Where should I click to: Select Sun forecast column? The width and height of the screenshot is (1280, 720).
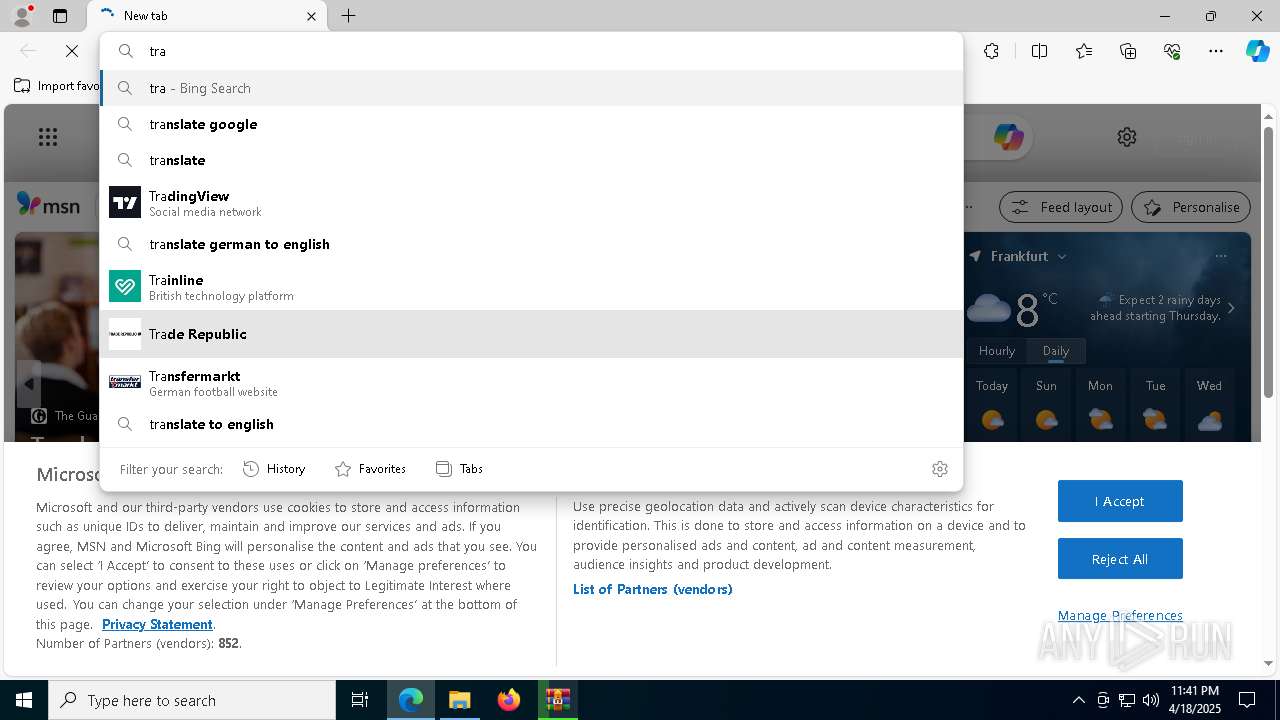tap(1047, 404)
